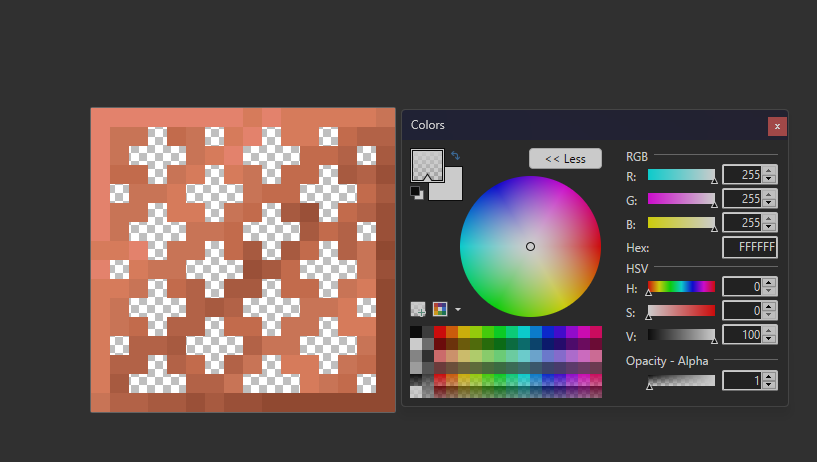
Task: Adjust the B blue channel slider
Action: pyautogui.click(x=681, y=223)
